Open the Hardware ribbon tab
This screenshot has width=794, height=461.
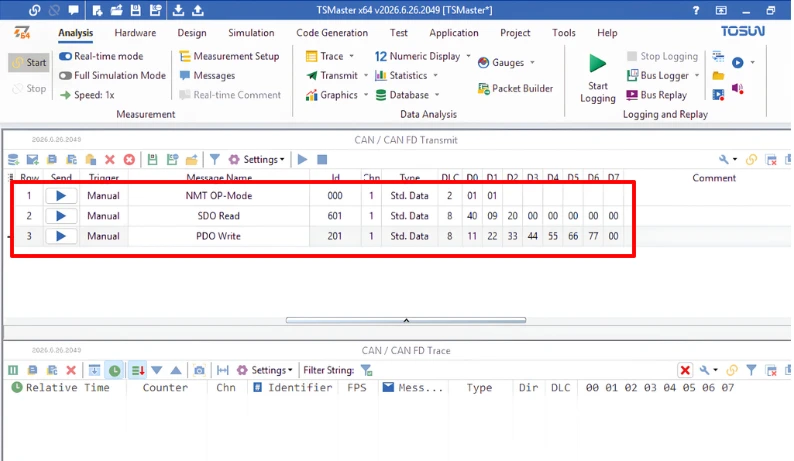pos(135,33)
